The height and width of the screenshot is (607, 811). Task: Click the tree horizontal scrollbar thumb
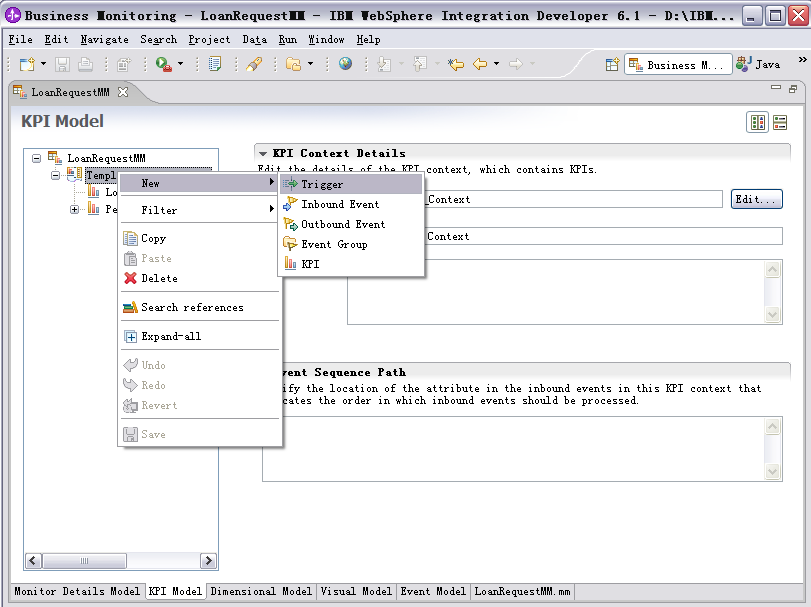click(x=84, y=561)
